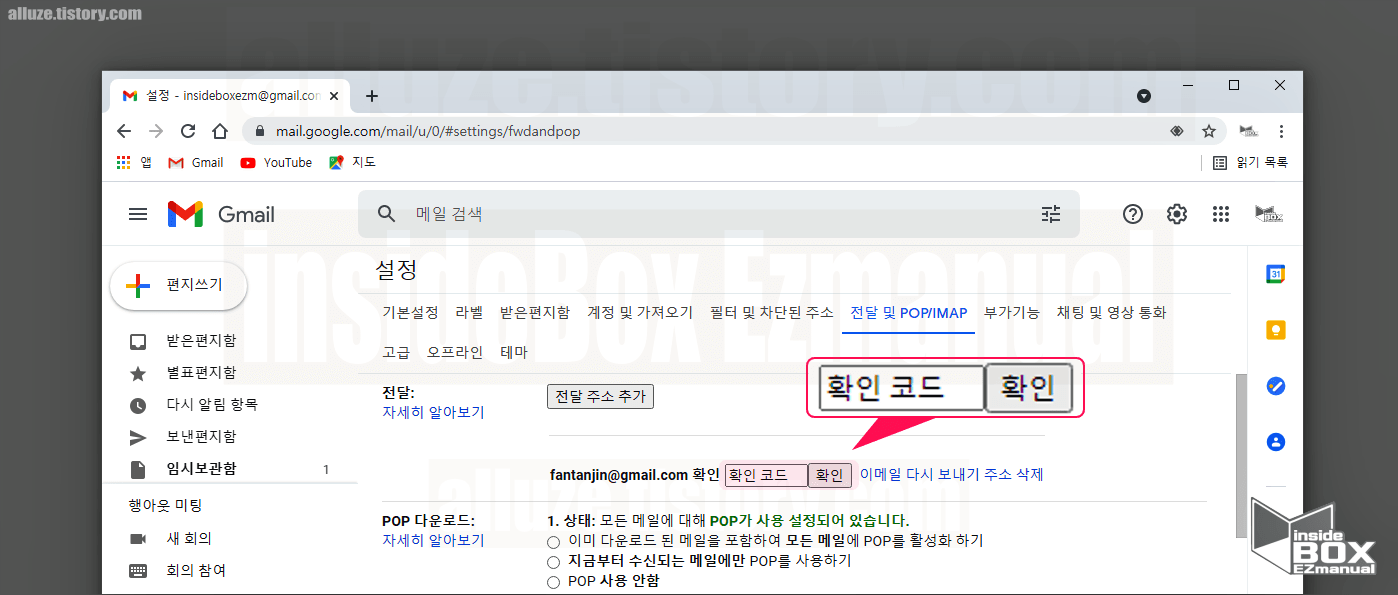The image size is (1398, 595).
Task: Click the 전달 주소 추가 button
Action: point(600,396)
